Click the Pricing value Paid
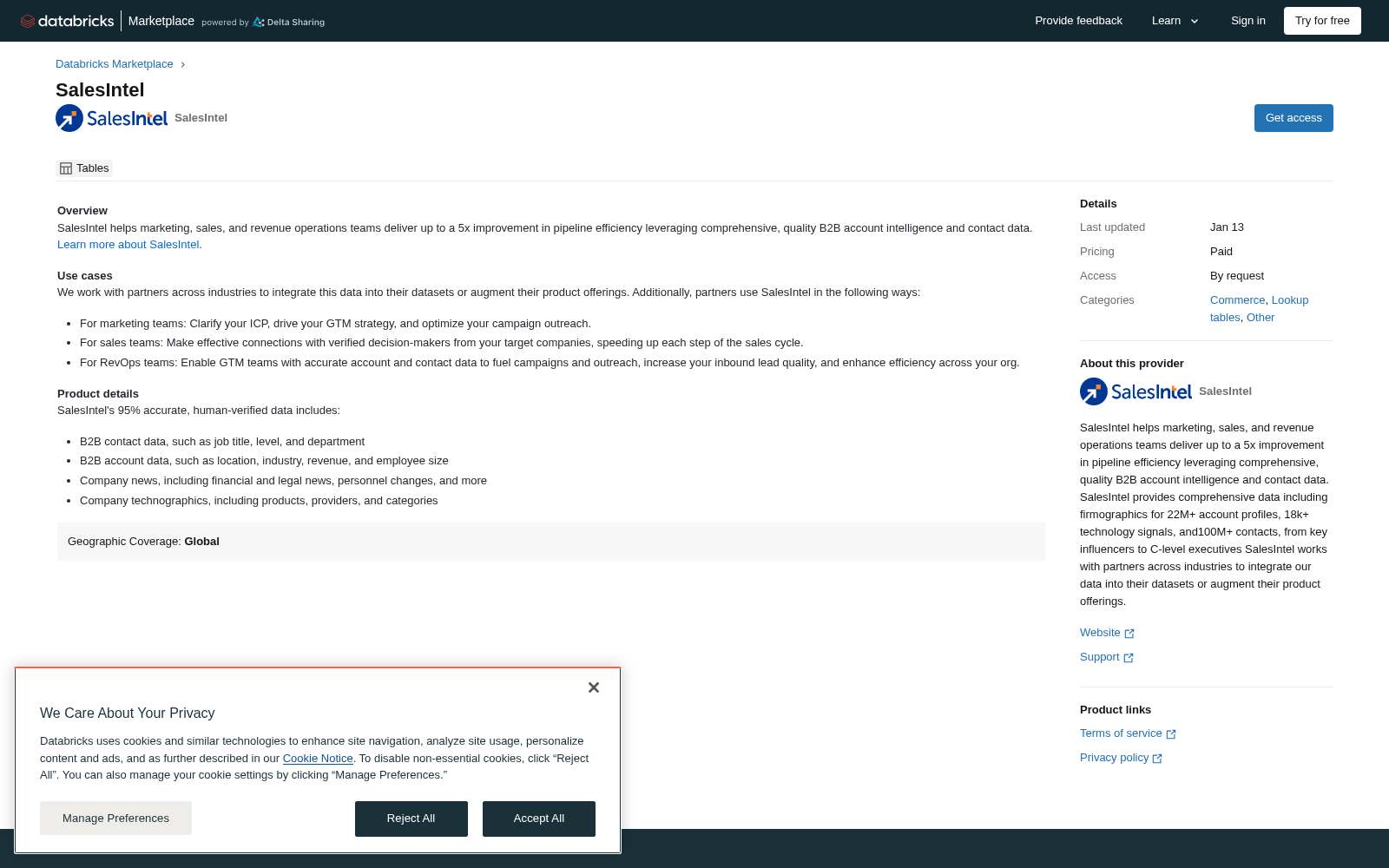Image resolution: width=1389 pixels, height=868 pixels. click(x=1221, y=252)
